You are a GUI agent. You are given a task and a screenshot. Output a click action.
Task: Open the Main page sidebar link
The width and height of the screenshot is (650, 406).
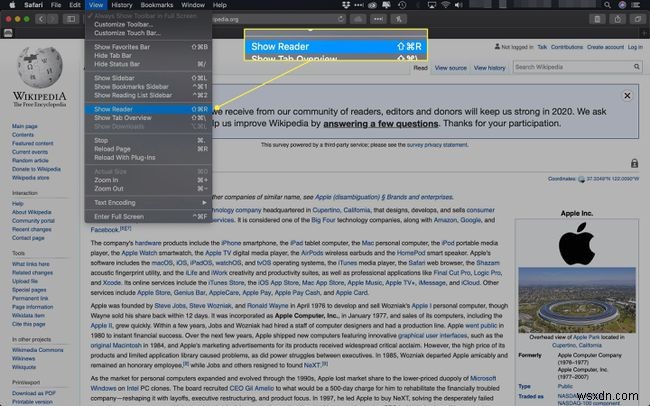point(24,126)
